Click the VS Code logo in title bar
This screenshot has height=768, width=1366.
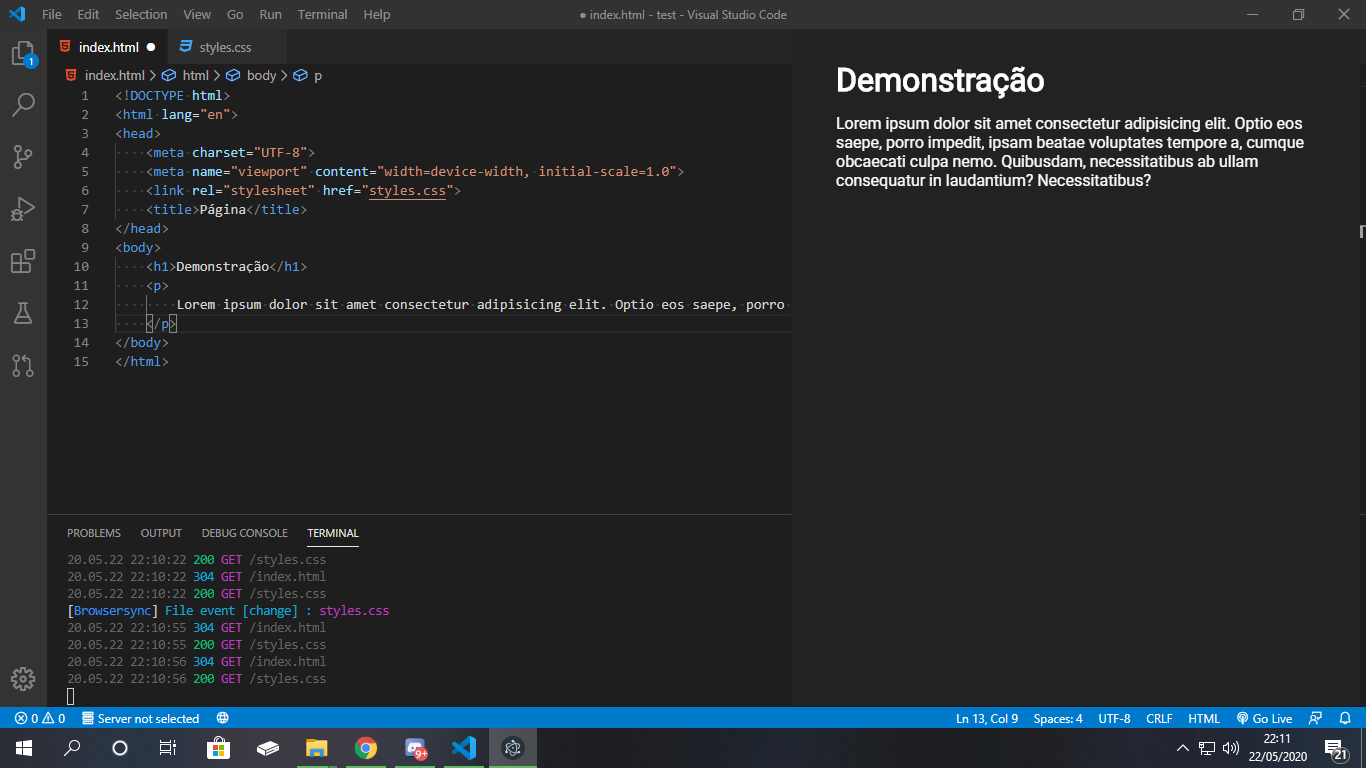tap(17, 14)
